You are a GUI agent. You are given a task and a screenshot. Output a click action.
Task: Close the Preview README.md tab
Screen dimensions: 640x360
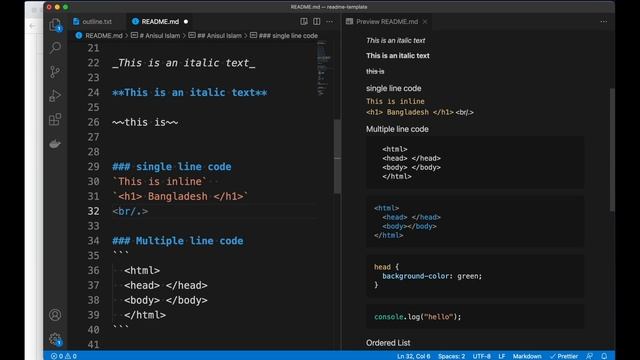tap(425, 21)
